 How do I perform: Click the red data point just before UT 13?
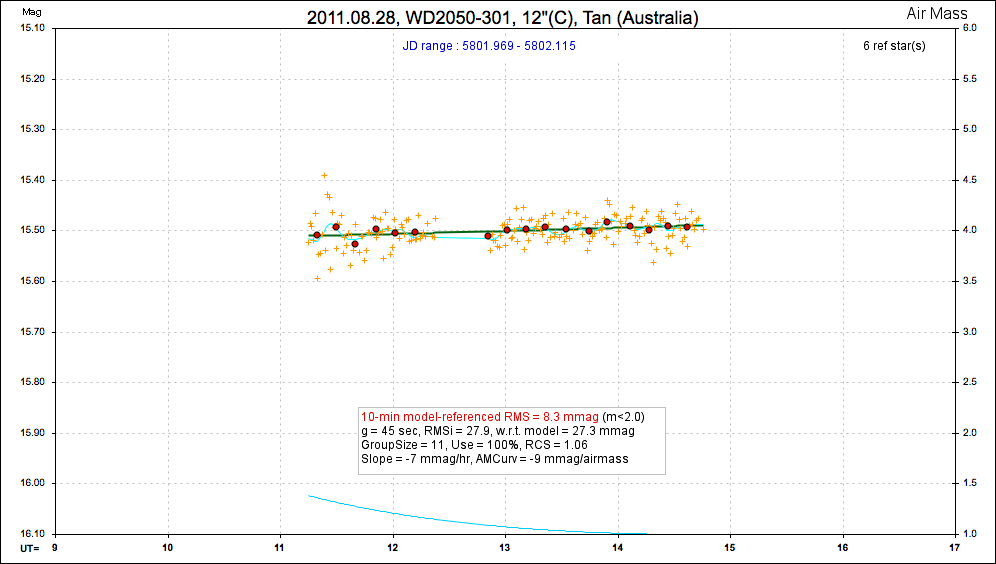(488, 236)
